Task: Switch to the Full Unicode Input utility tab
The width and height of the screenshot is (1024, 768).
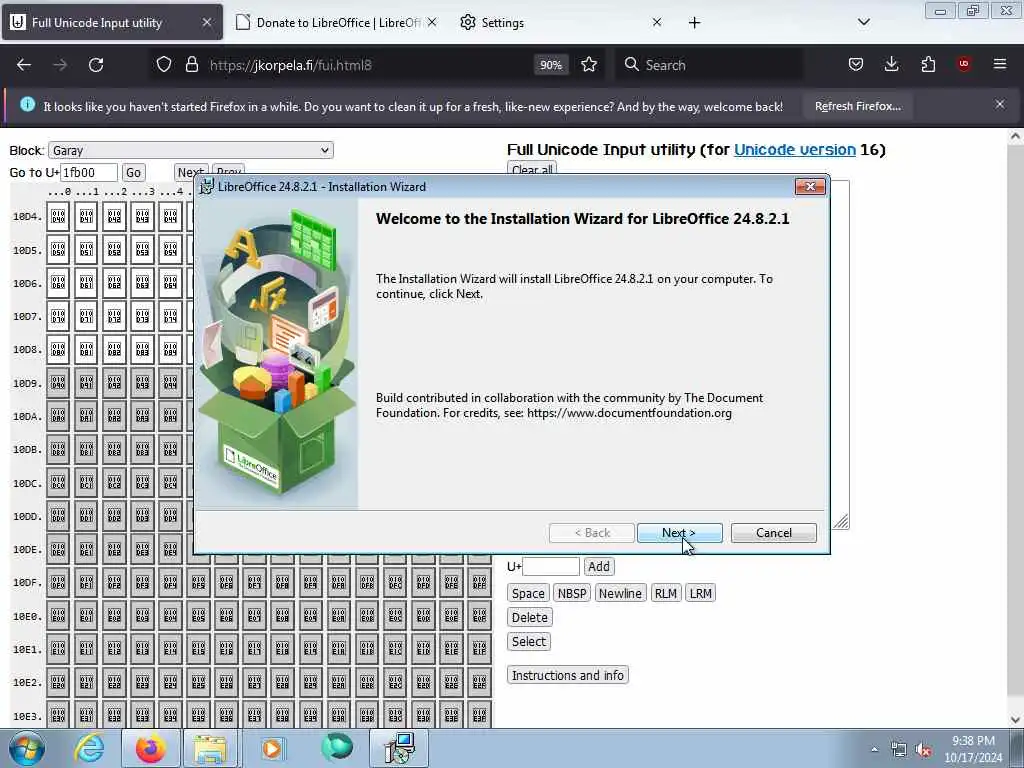Action: pyautogui.click(x=112, y=23)
